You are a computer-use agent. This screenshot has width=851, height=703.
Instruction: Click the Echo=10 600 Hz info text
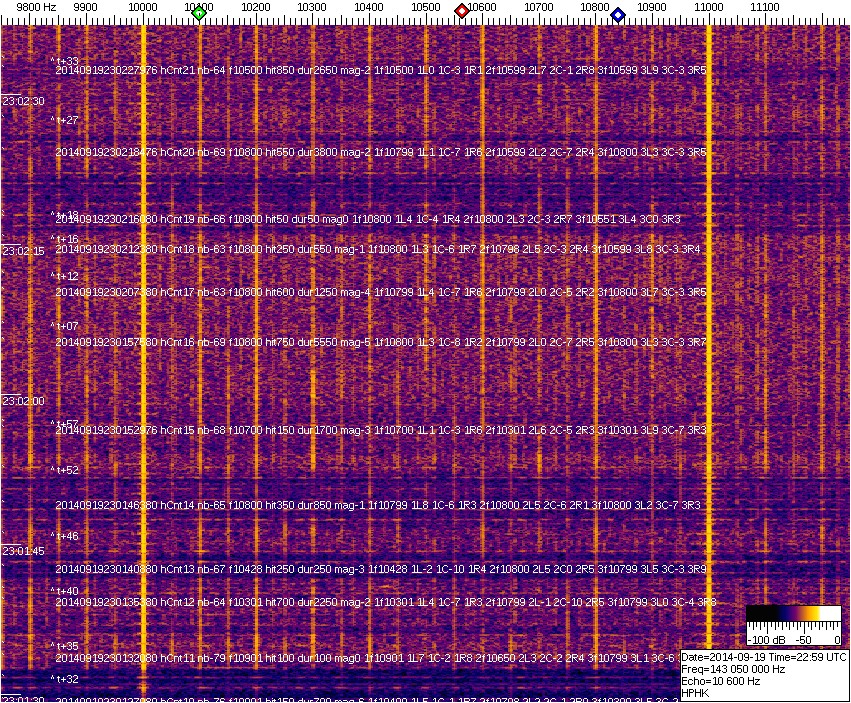[721, 681]
